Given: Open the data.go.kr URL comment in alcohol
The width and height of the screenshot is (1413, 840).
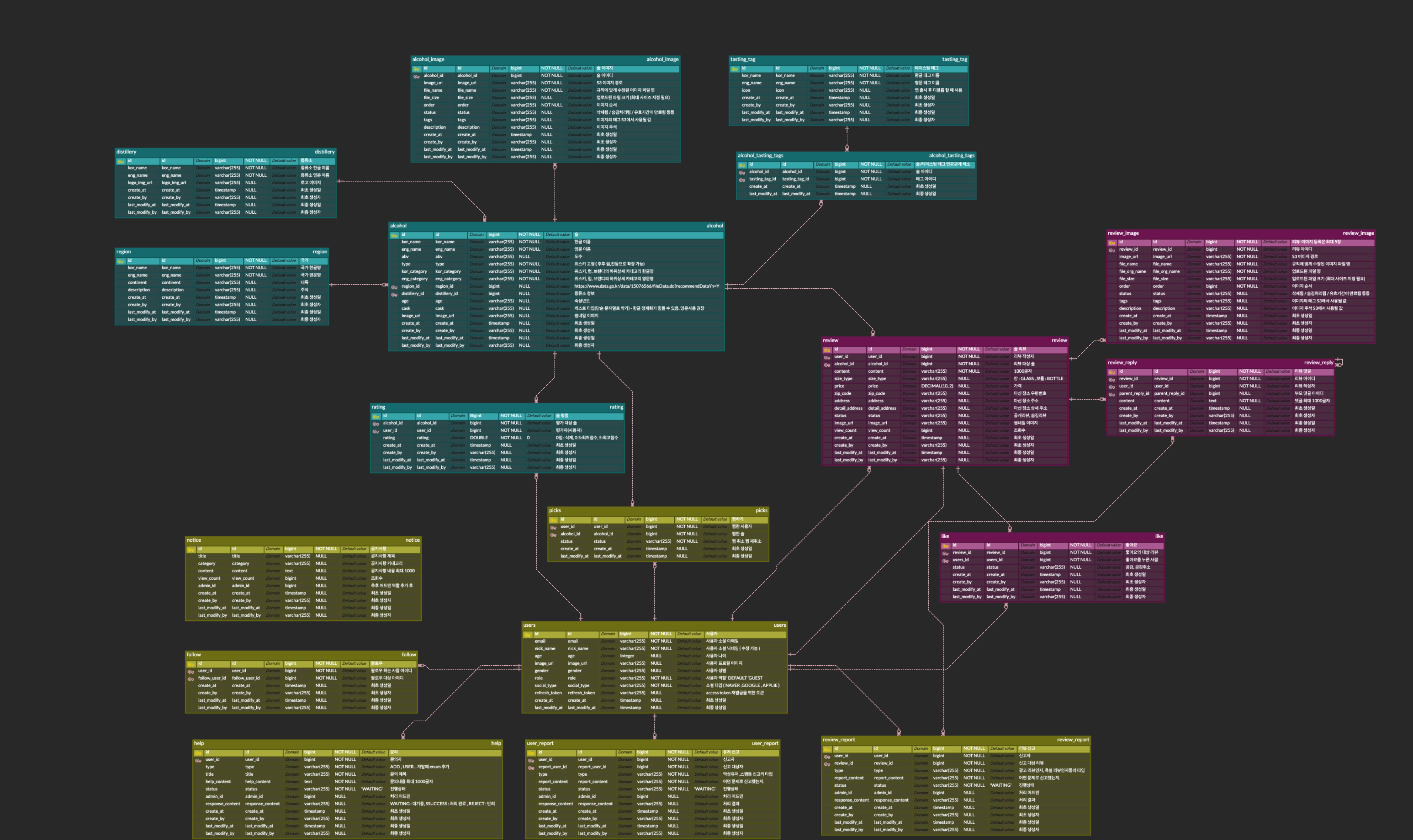Looking at the screenshot, I should point(646,287).
